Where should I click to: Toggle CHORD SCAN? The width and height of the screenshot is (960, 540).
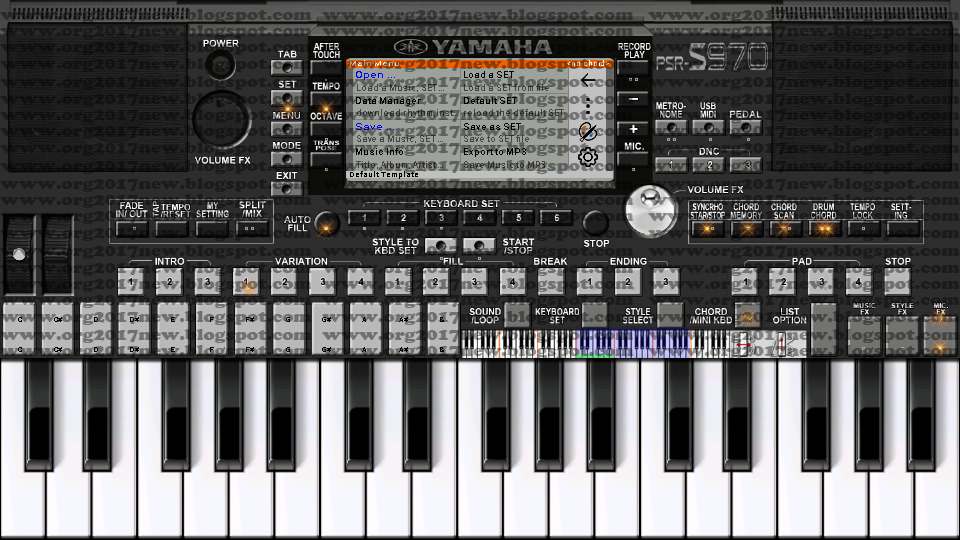pos(785,229)
